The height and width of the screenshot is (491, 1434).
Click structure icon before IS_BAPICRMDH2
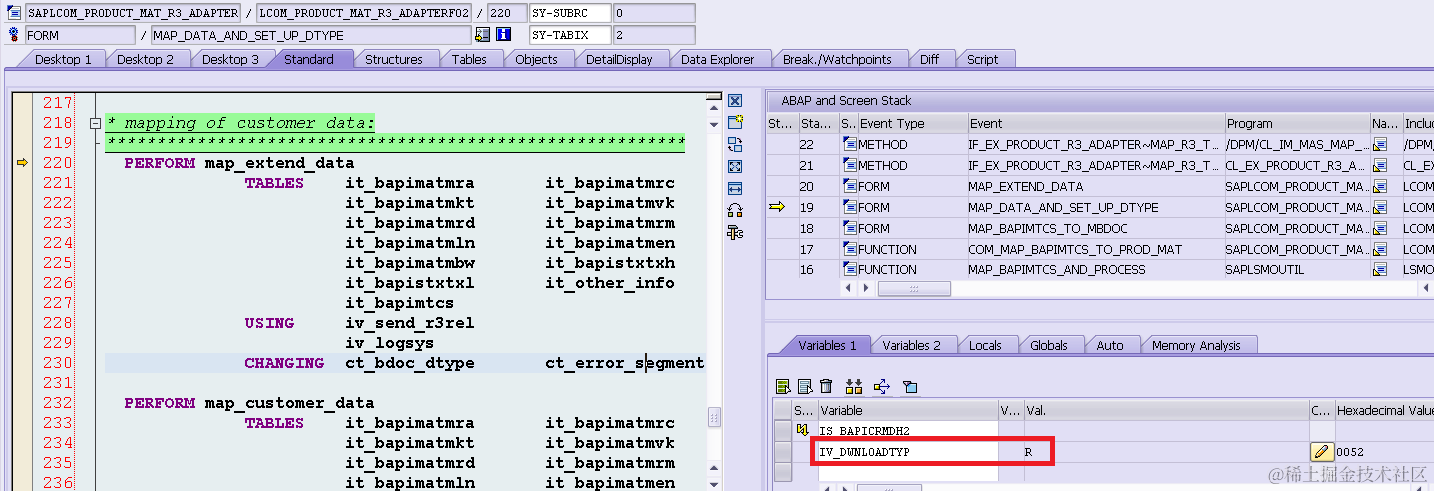coord(802,430)
